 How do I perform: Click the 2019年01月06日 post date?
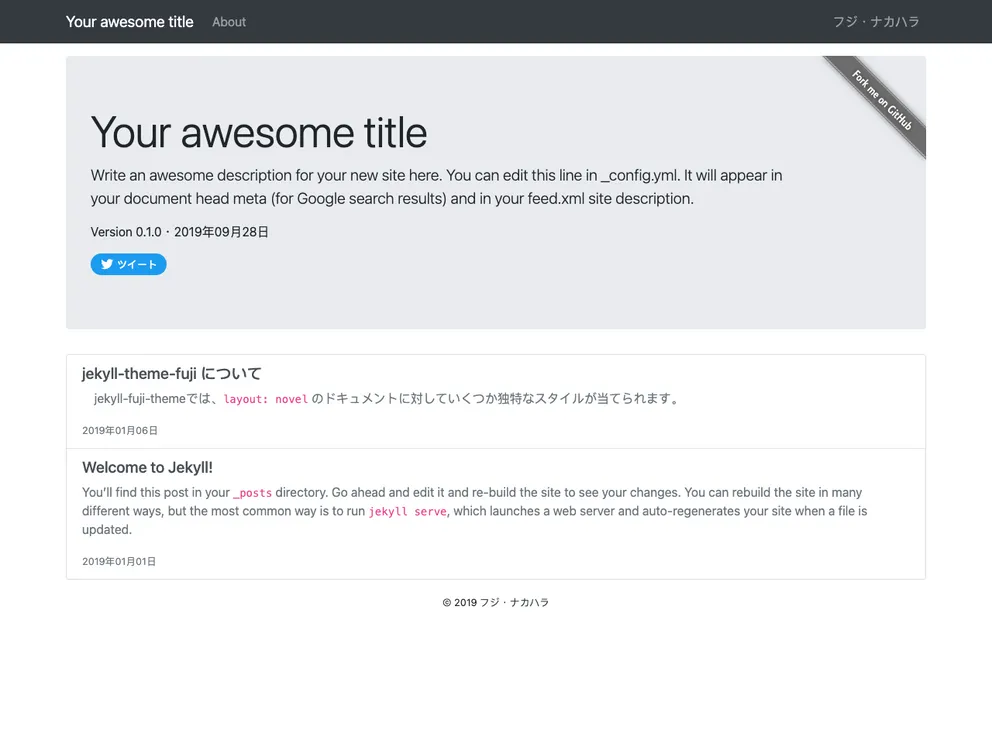119,431
